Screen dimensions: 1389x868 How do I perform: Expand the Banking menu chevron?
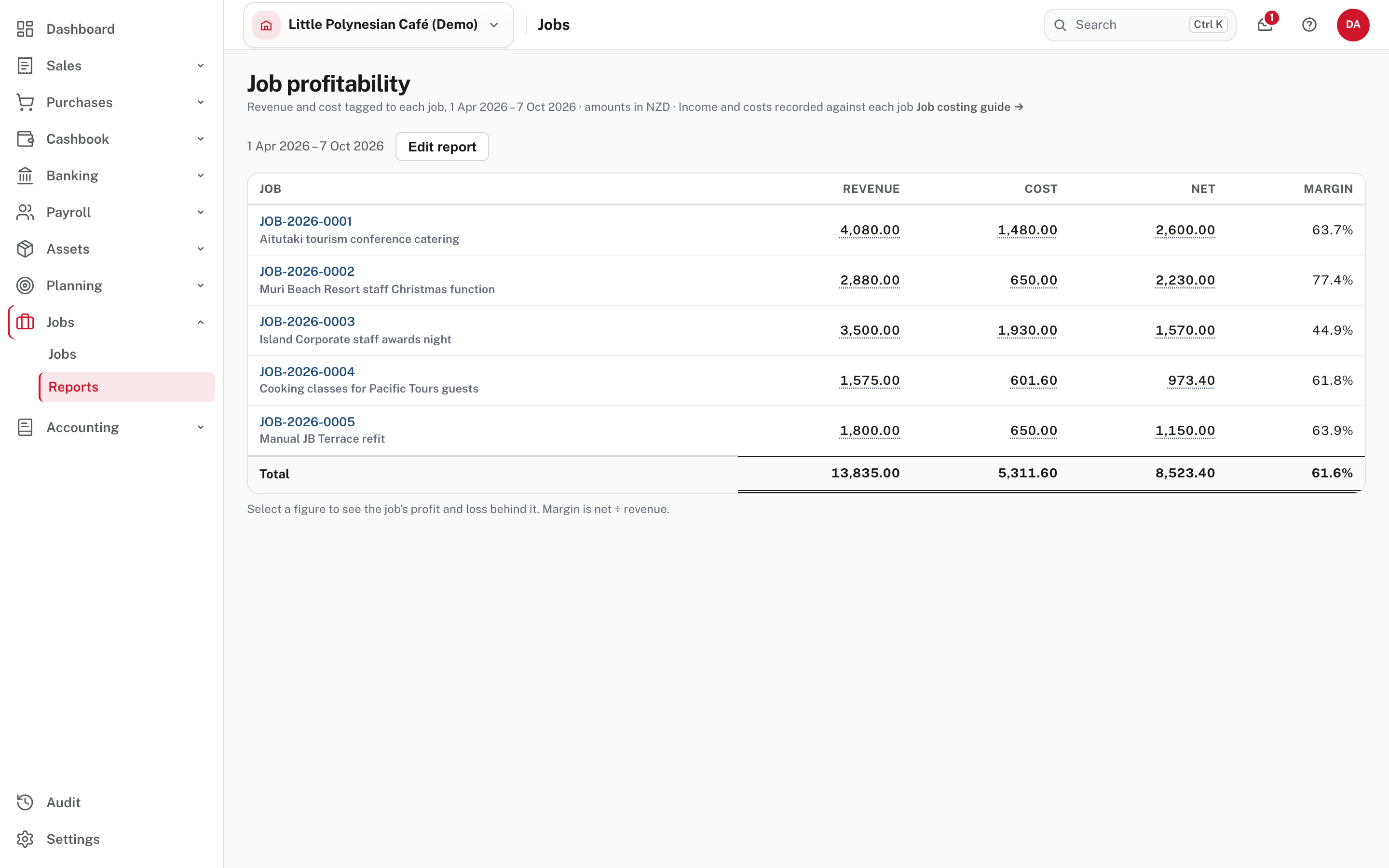coord(200,176)
